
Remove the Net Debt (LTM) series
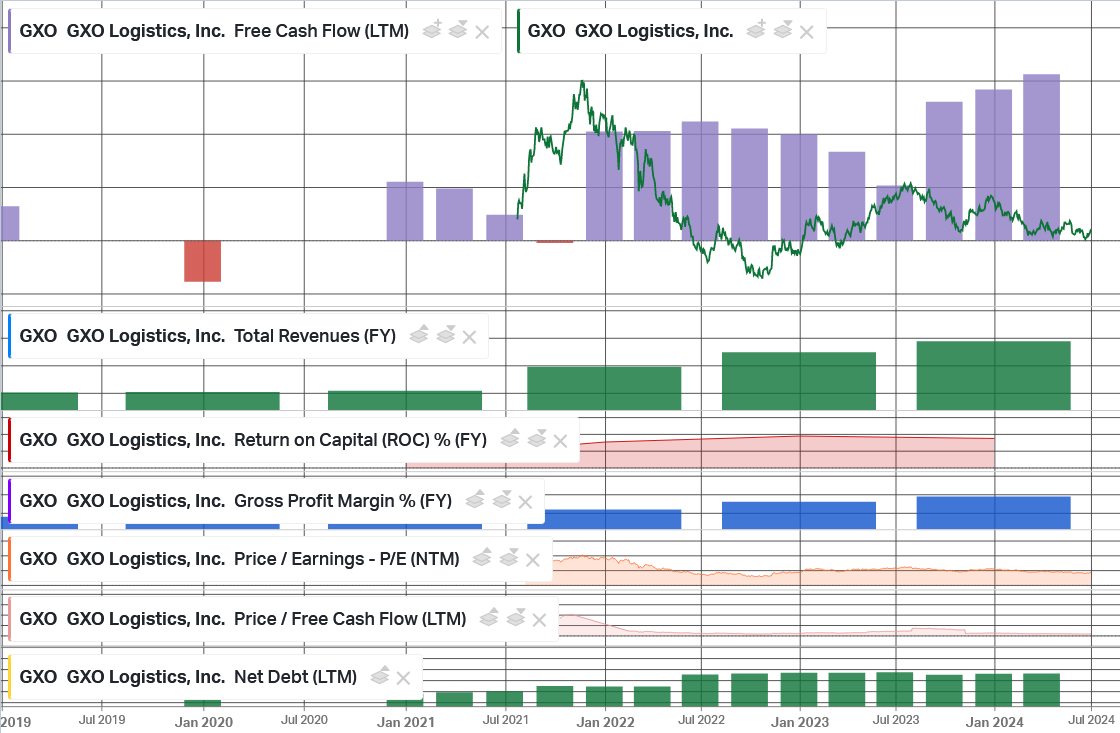pos(404,677)
